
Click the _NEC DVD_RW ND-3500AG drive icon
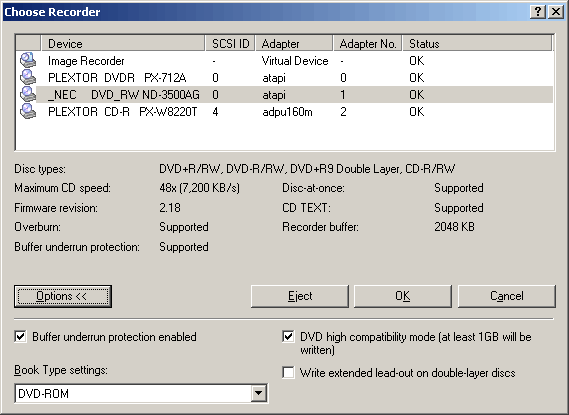tap(28, 94)
